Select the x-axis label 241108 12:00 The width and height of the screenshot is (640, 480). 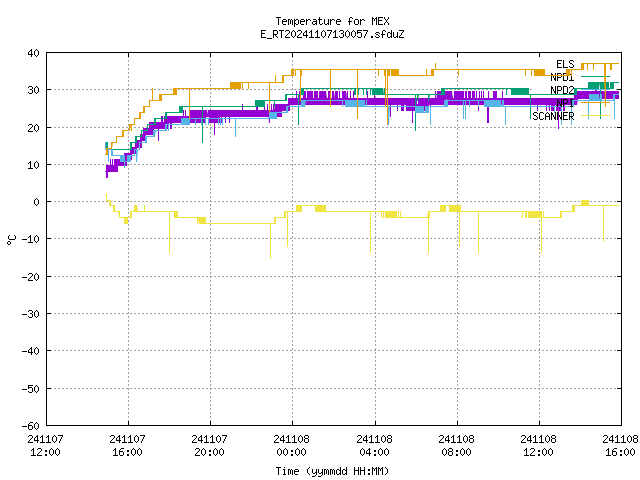point(538,446)
